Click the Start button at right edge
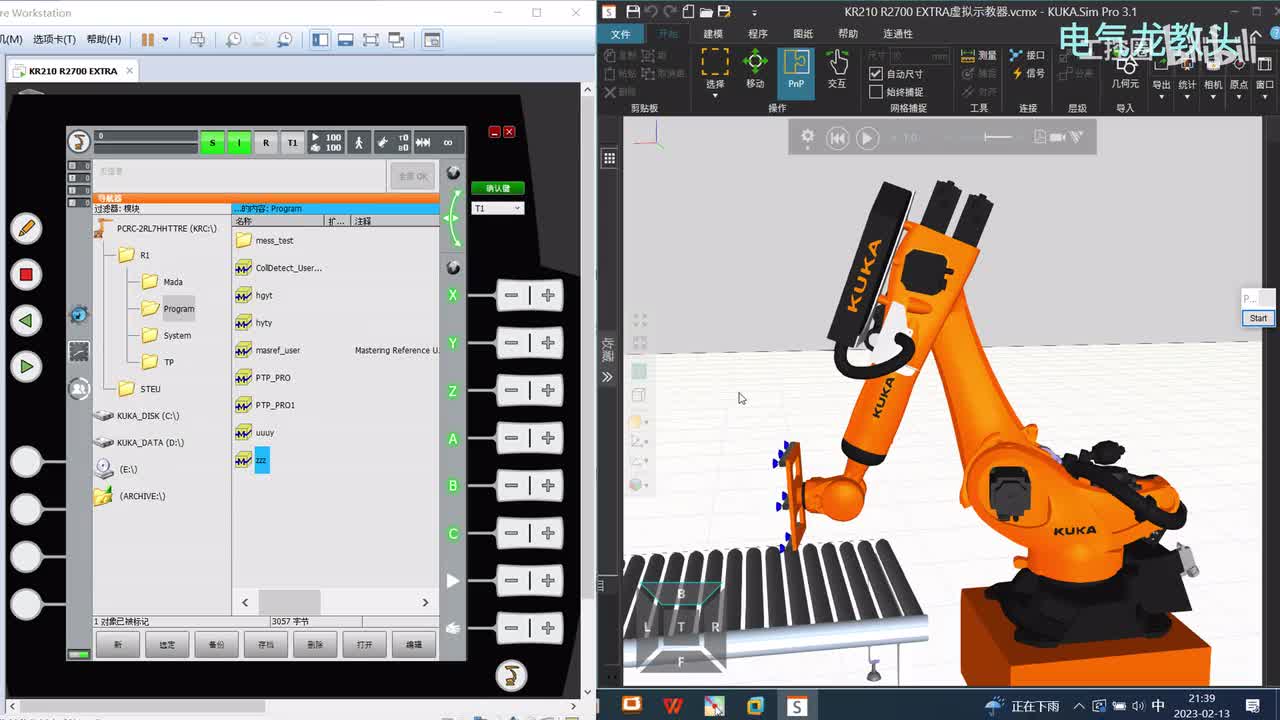The width and height of the screenshot is (1280, 720). pos(1258,318)
